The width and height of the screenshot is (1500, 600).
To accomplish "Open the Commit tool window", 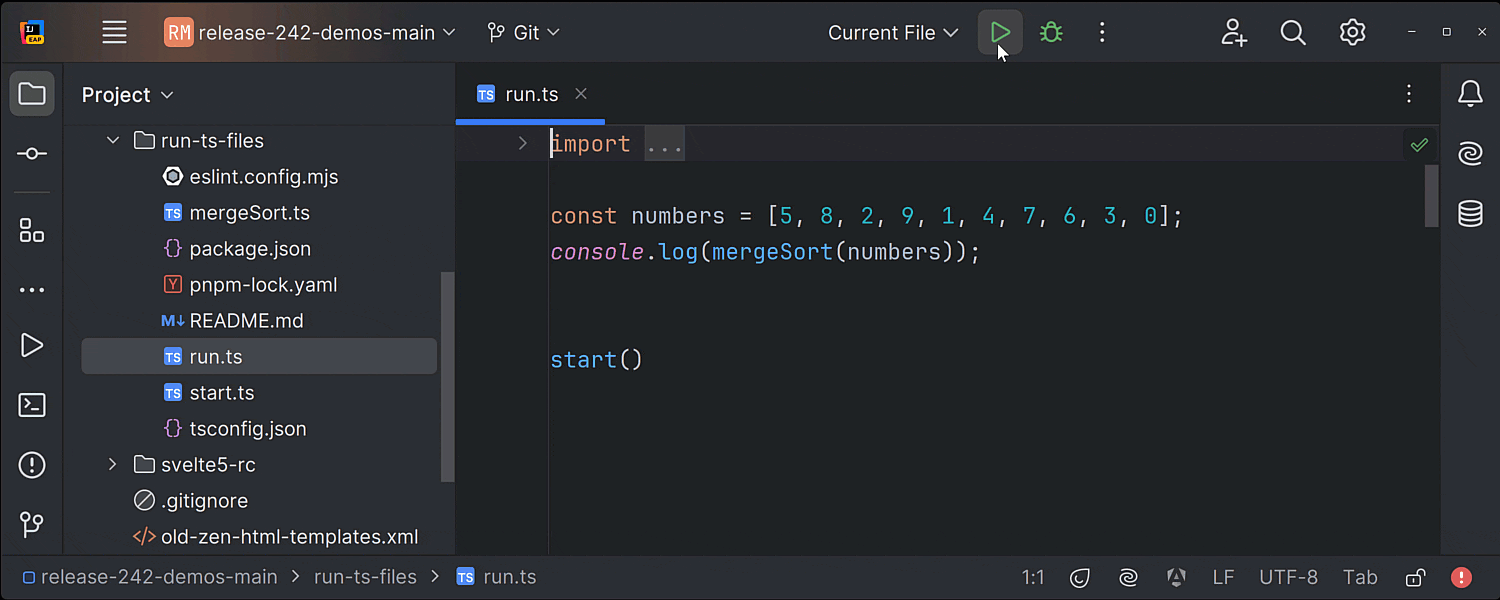I will [x=32, y=154].
